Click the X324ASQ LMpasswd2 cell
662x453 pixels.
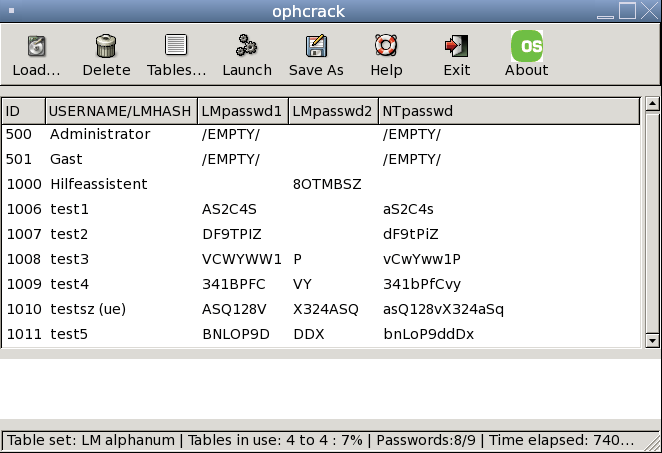[326, 309]
